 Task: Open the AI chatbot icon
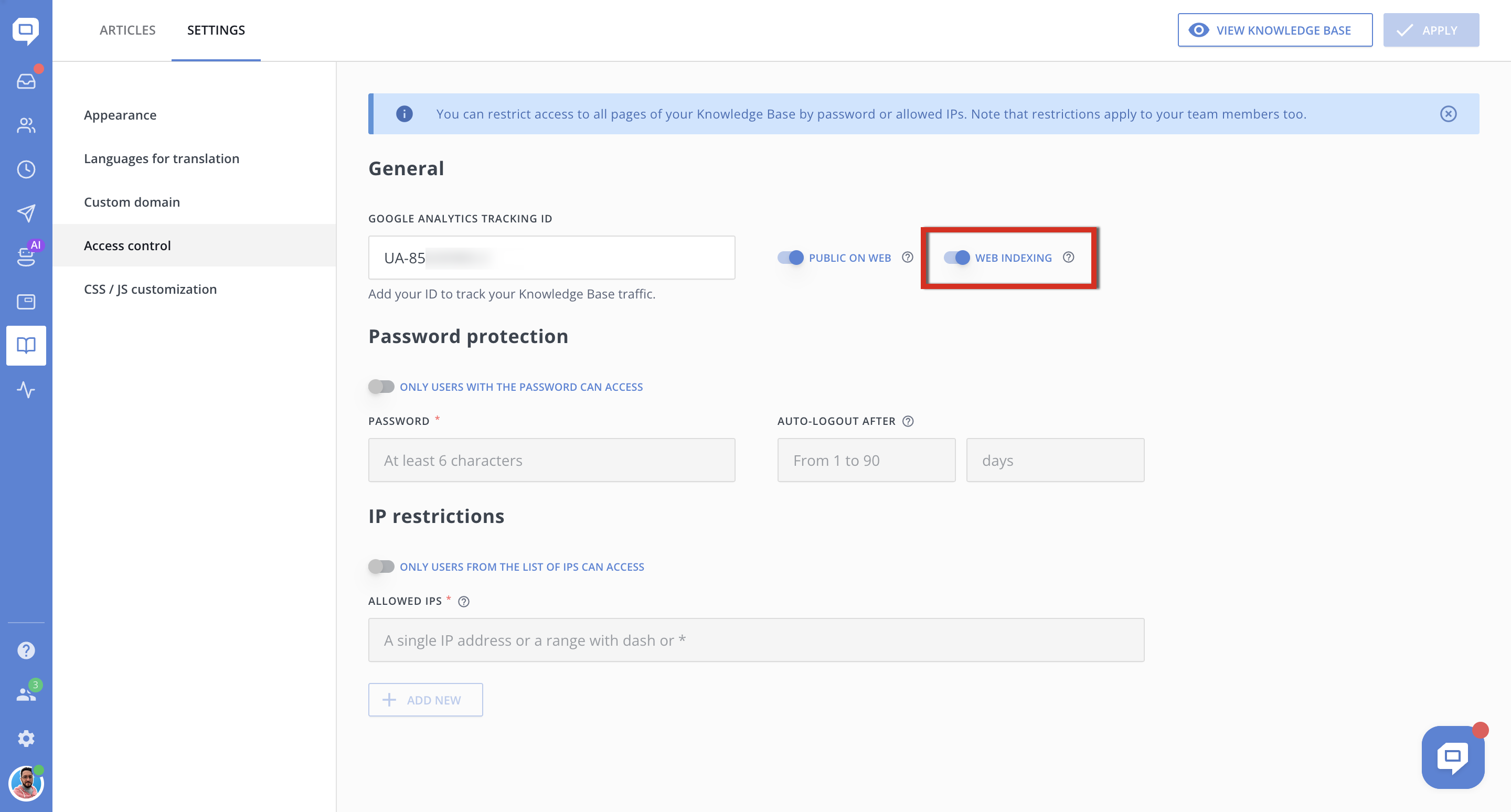click(x=26, y=256)
